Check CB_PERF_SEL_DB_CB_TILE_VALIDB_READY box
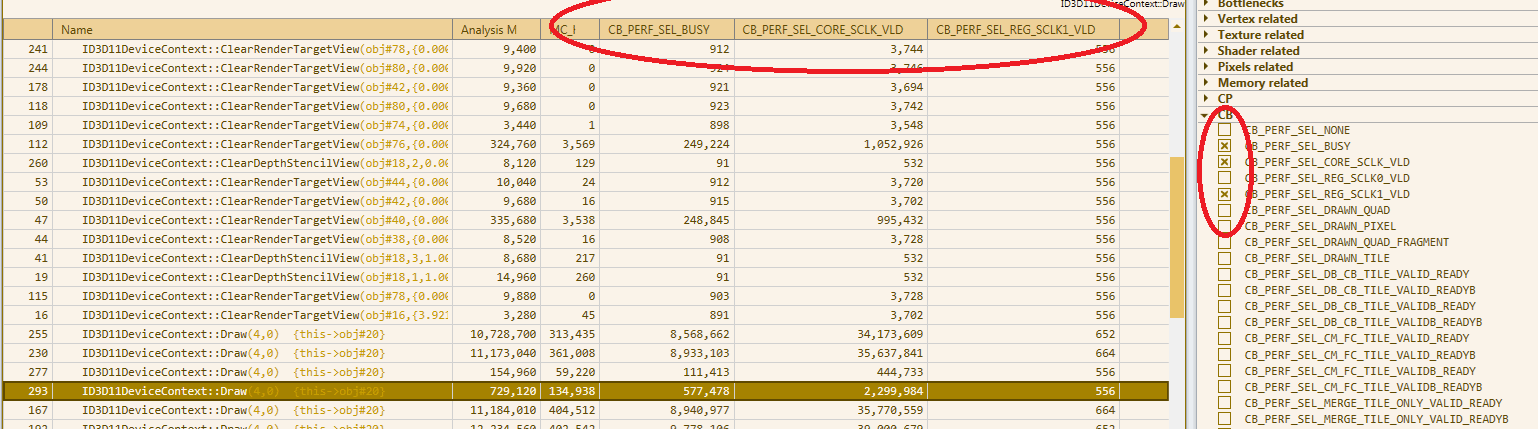 1224,306
